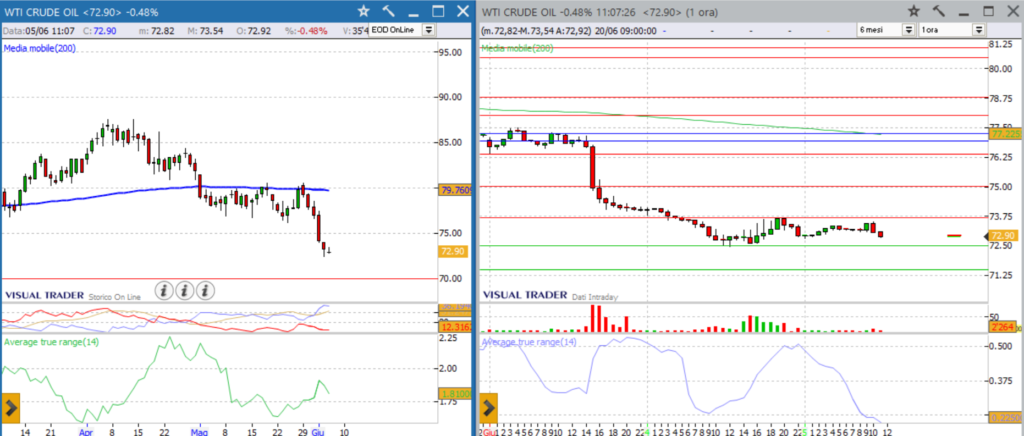Click the 2'264 volume value tag
Screen dimensions: 1024x436
[1002, 326]
